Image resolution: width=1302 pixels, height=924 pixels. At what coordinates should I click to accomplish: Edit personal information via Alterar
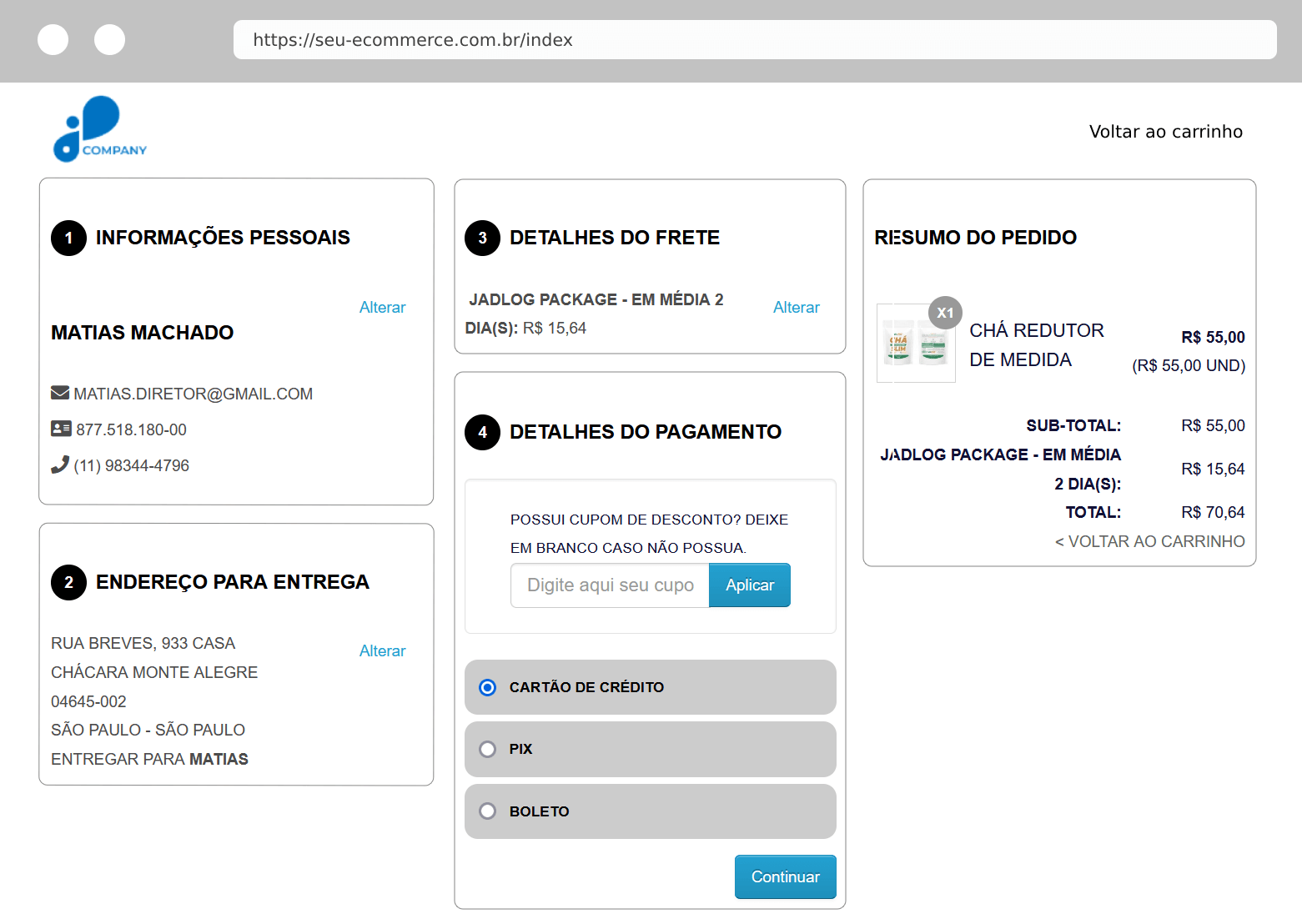[x=382, y=307]
